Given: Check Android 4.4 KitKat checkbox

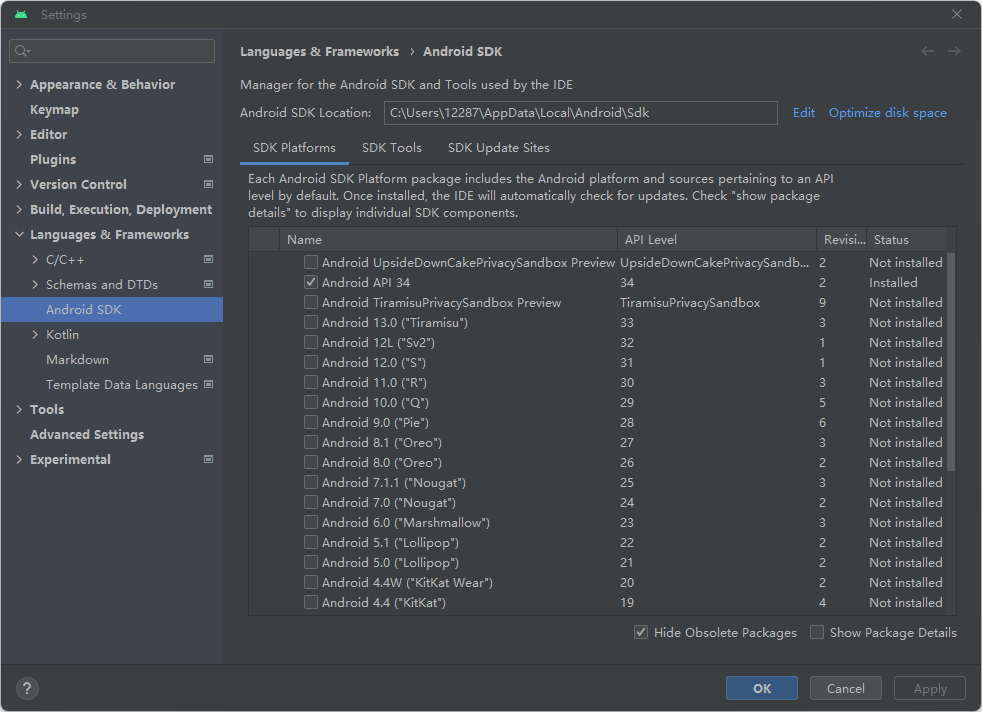Looking at the screenshot, I should click(x=311, y=602).
